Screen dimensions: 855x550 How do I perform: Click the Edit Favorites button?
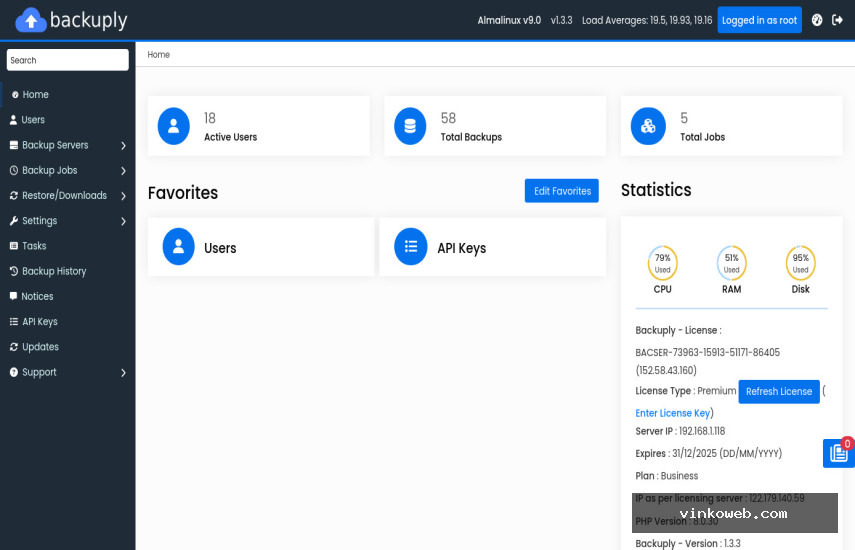click(x=562, y=191)
